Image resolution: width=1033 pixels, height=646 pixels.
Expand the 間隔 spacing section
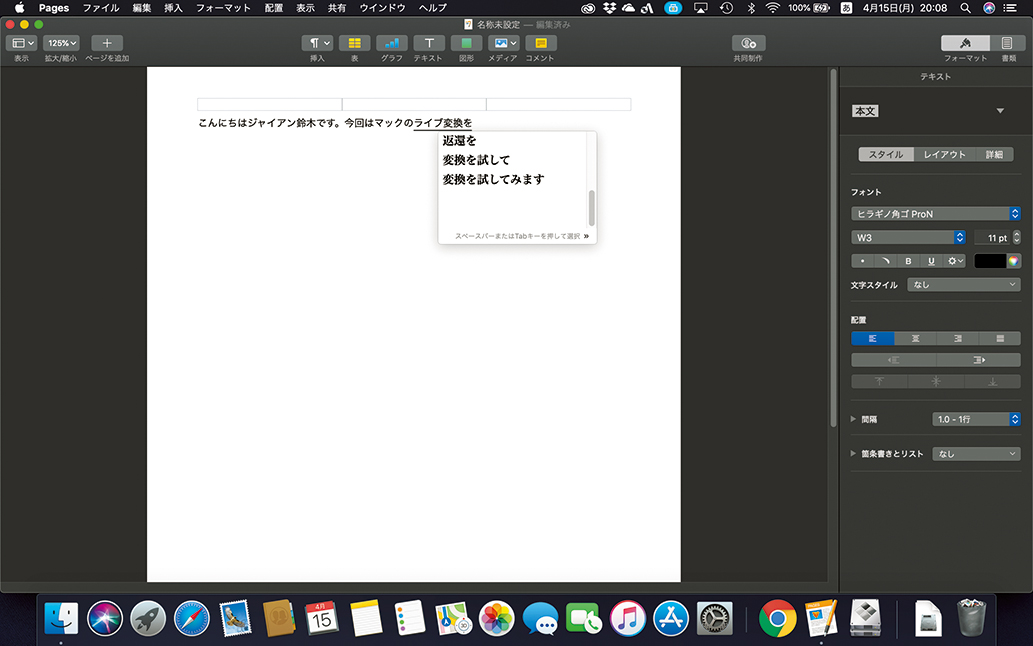(854, 420)
